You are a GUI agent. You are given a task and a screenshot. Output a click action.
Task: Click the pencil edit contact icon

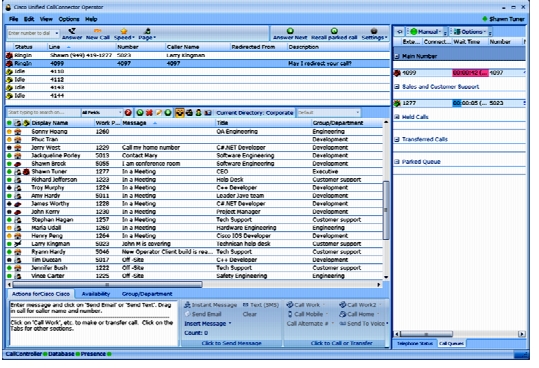(x=158, y=113)
